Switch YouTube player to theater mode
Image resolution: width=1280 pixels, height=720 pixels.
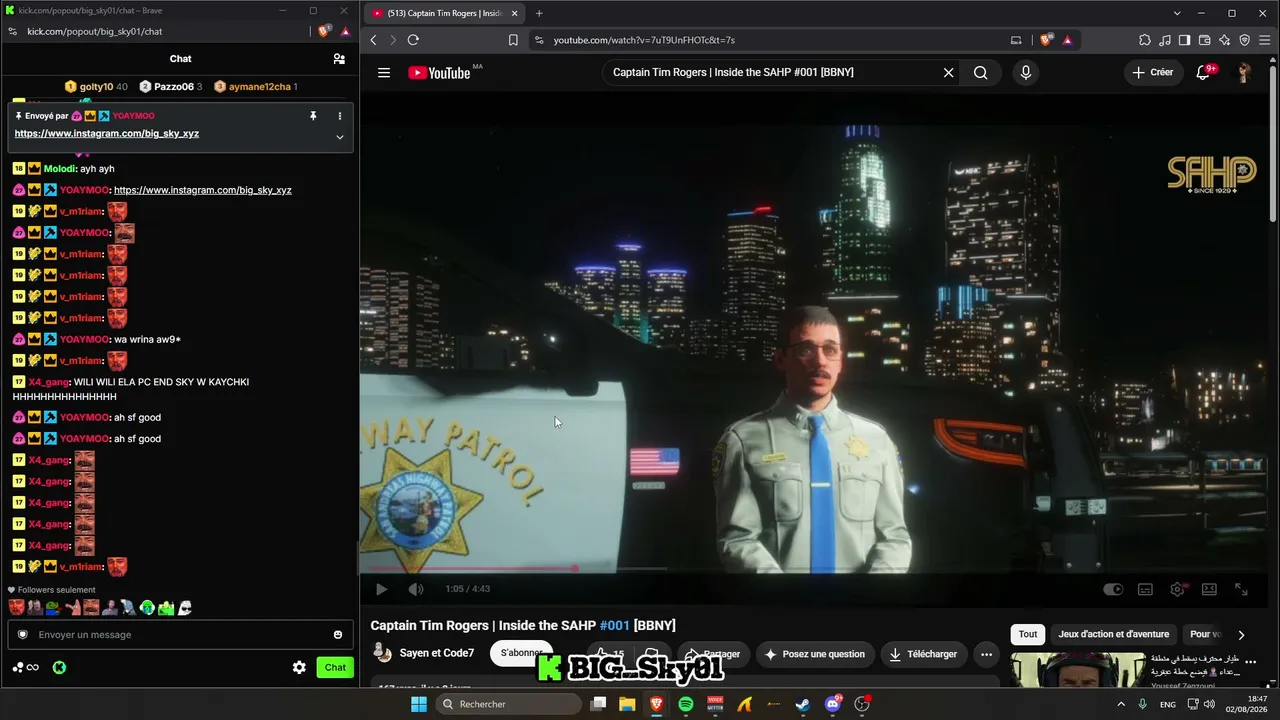tap(1209, 589)
